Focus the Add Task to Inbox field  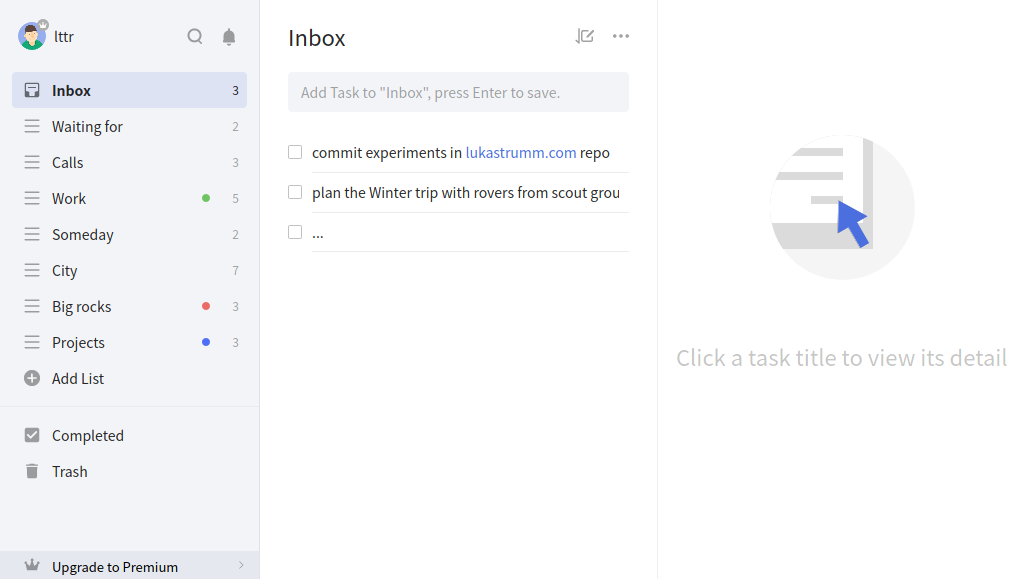(458, 92)
